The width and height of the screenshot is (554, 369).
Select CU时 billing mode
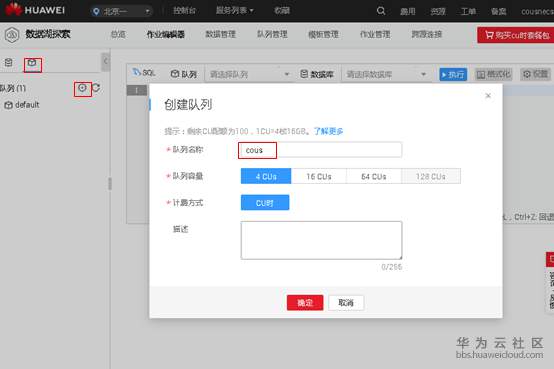265,203
